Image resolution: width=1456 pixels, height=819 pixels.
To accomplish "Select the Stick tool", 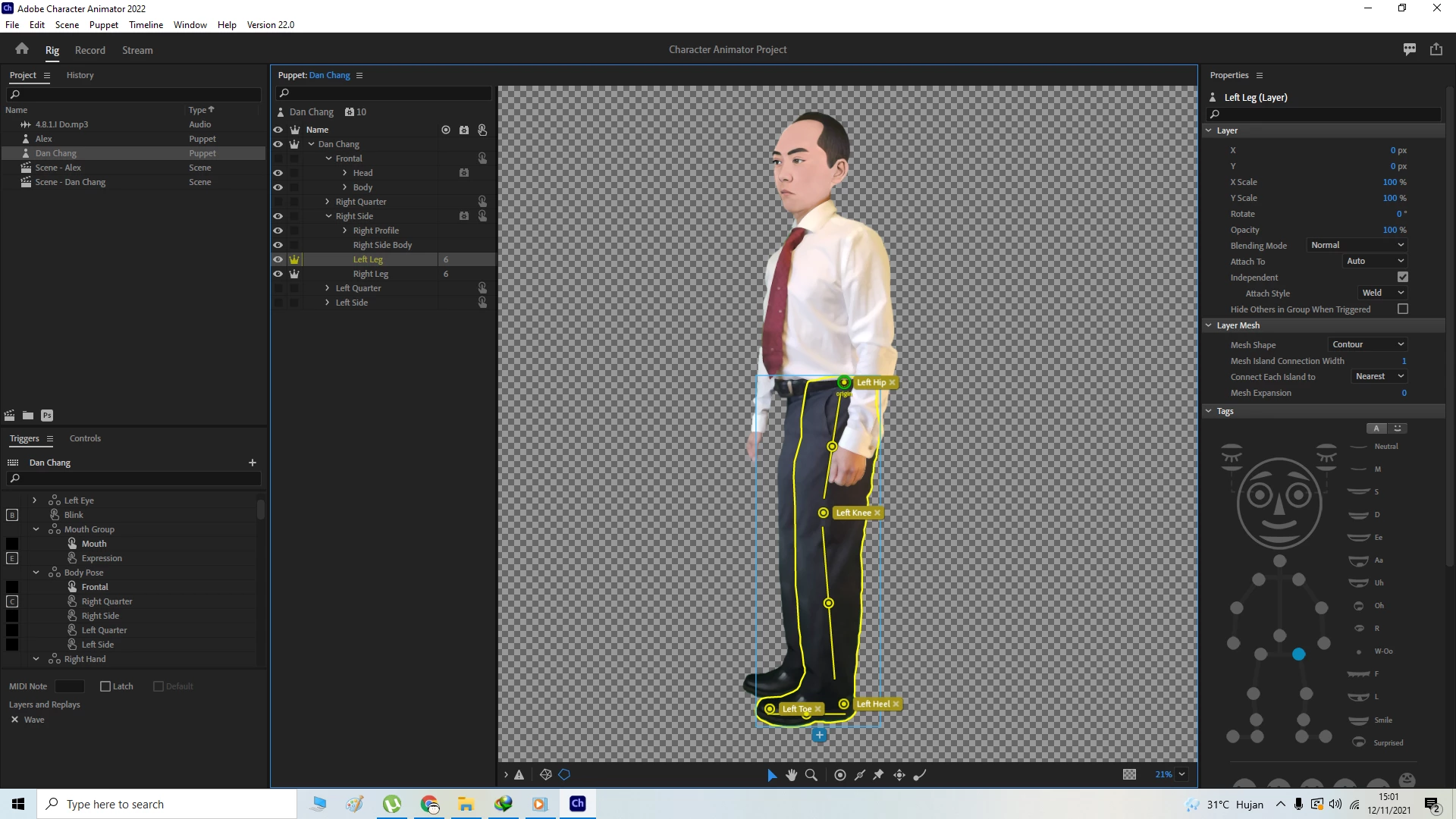I will pos(860,775).
